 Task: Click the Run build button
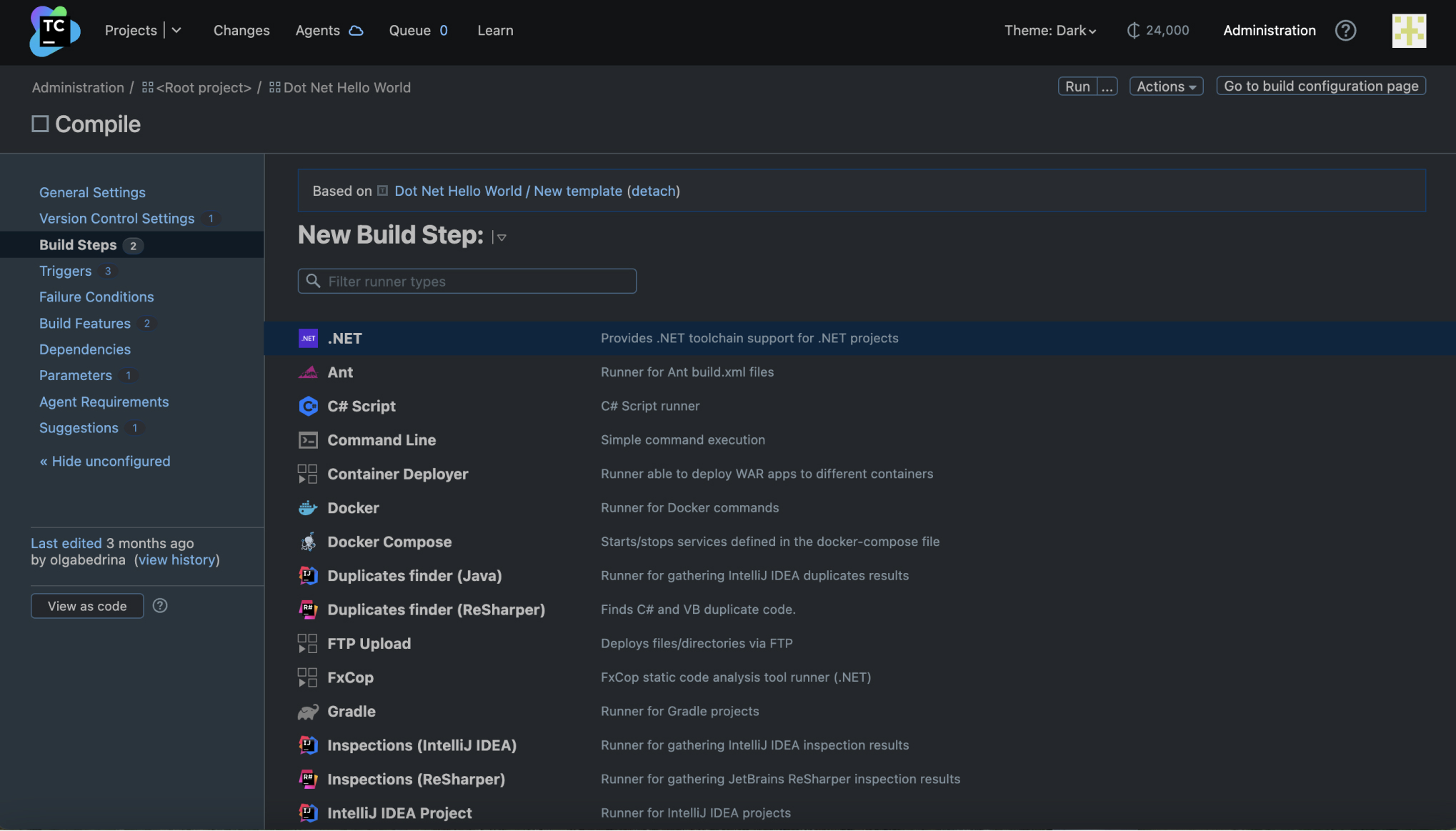tap(1078, 85)
